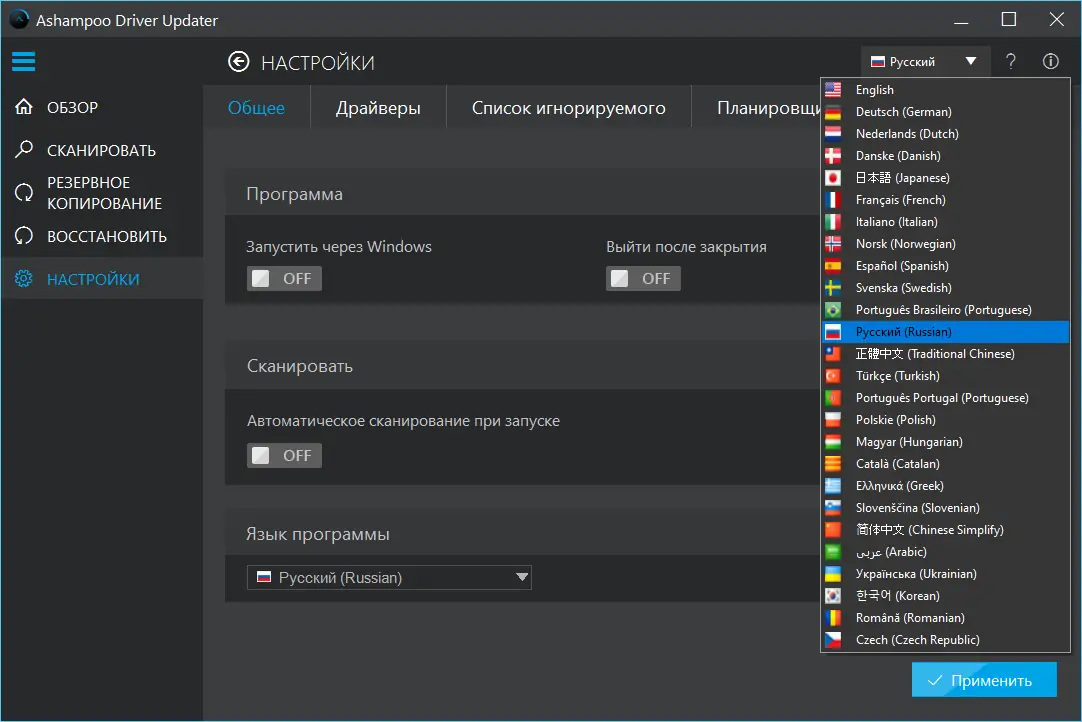The width and height of the screenshot is (1082, 722).
Task: Click the US flag beside English
Action: pyautogui.click(x=833, y=90)
